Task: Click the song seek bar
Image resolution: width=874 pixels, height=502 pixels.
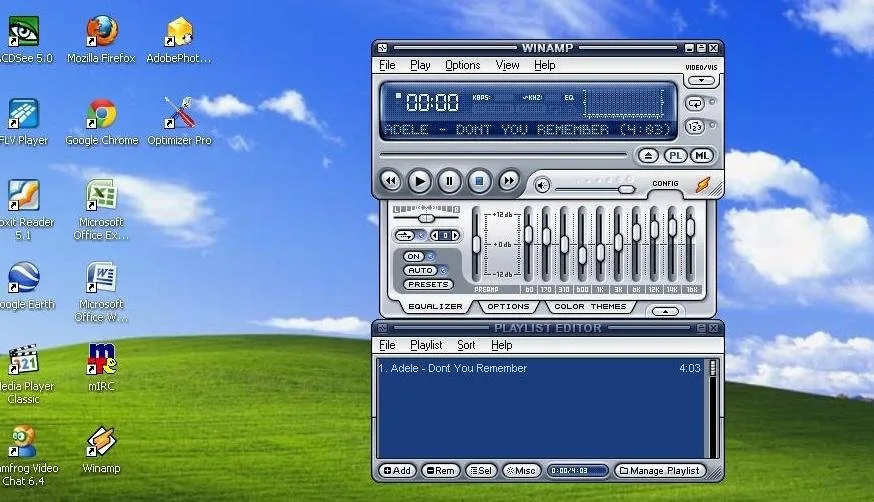Action: point(504,155)
